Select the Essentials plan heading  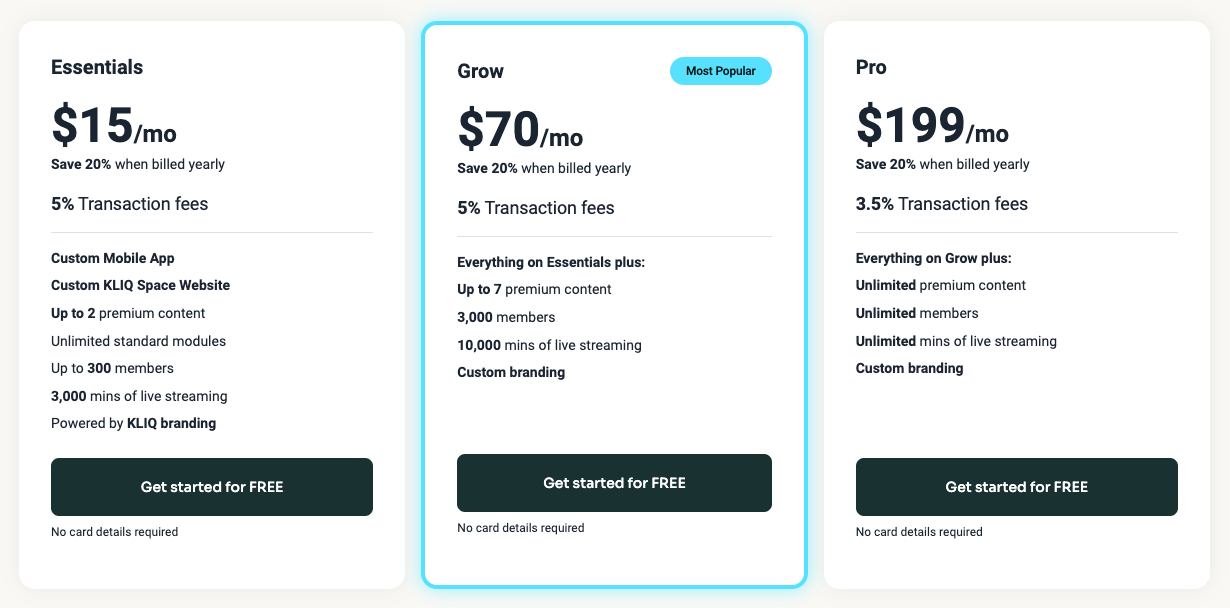coord(97,67)
